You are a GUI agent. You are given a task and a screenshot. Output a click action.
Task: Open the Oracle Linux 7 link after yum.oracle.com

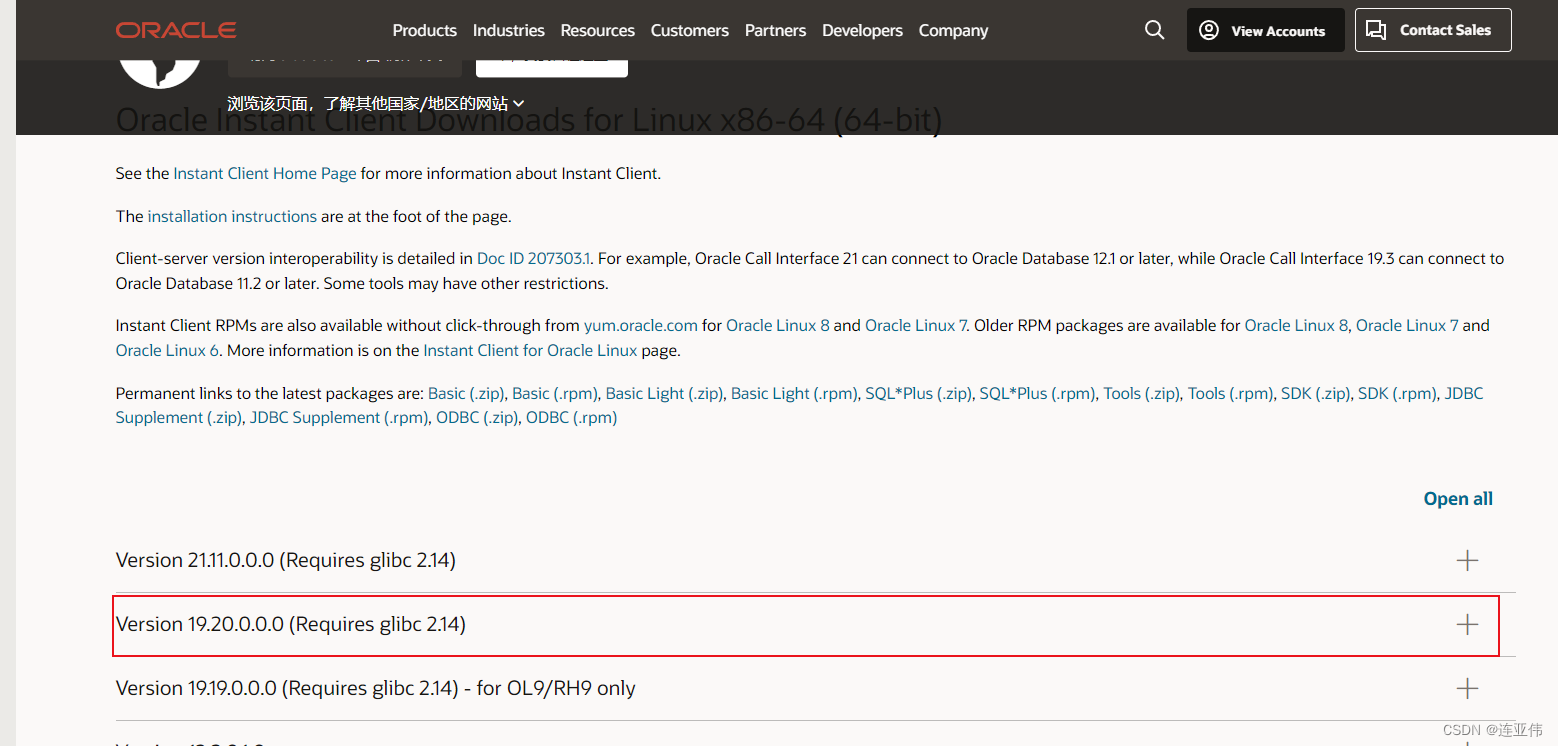click(x=915, y=325)
